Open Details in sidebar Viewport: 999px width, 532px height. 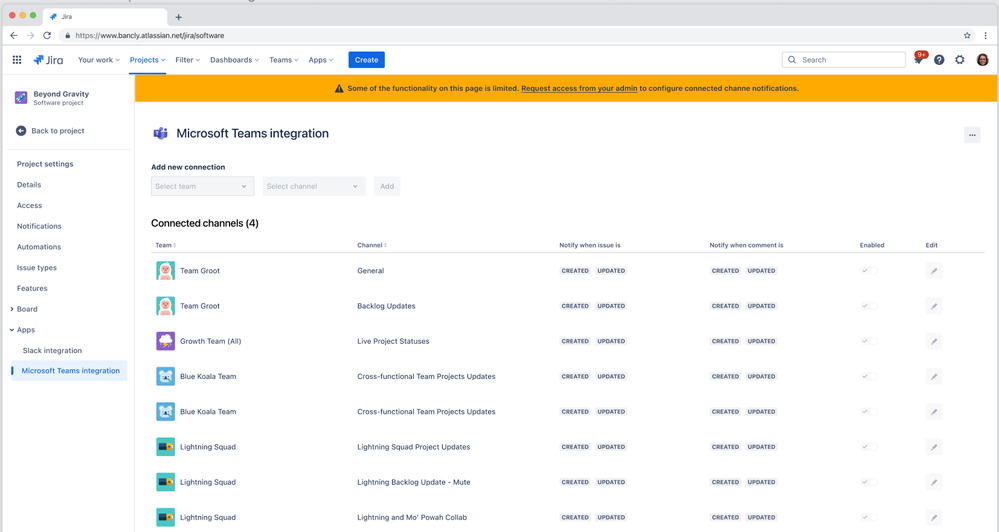coord(29,185)
